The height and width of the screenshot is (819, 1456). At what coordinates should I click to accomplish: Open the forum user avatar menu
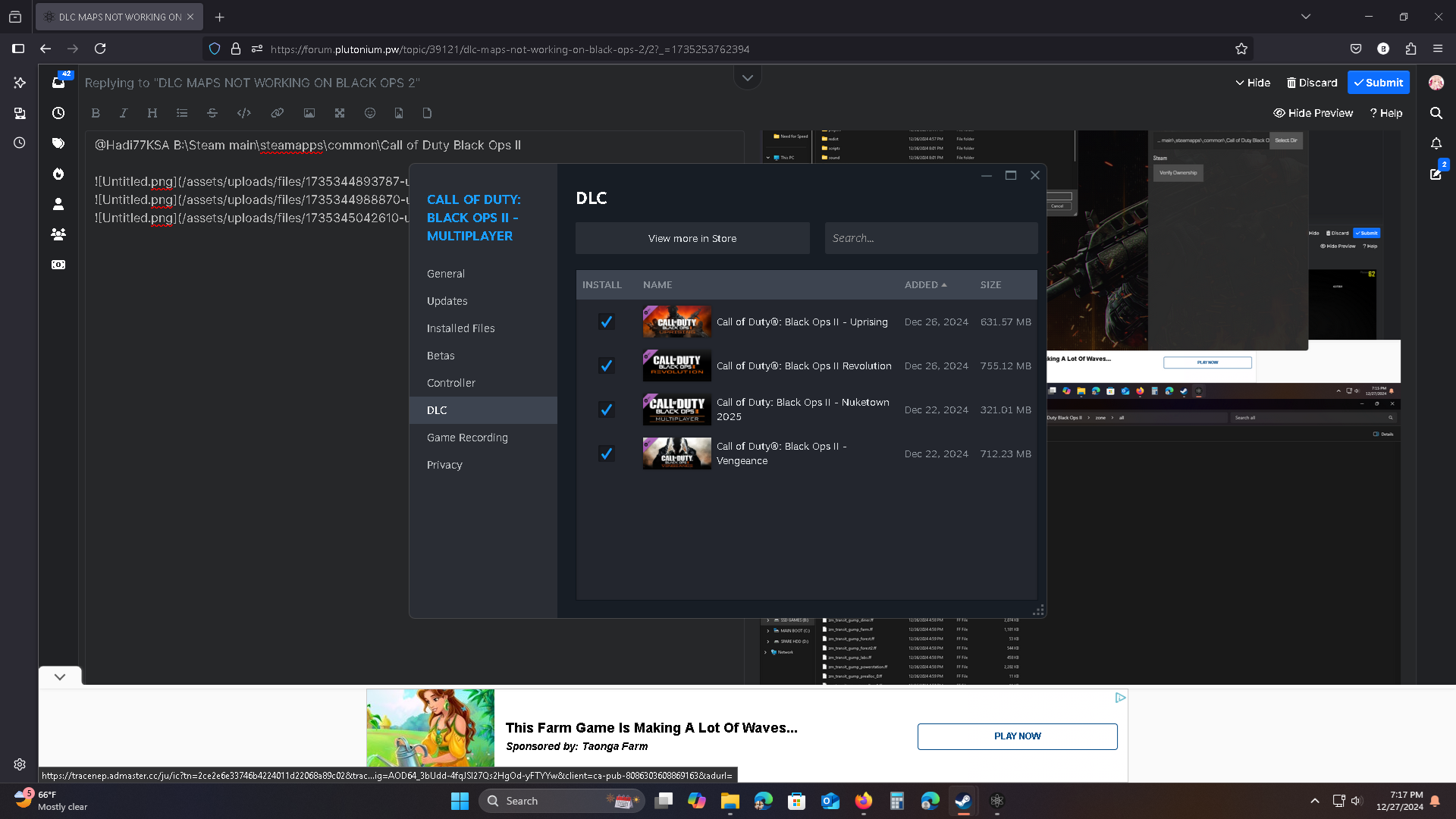[x=1436, y=83]
